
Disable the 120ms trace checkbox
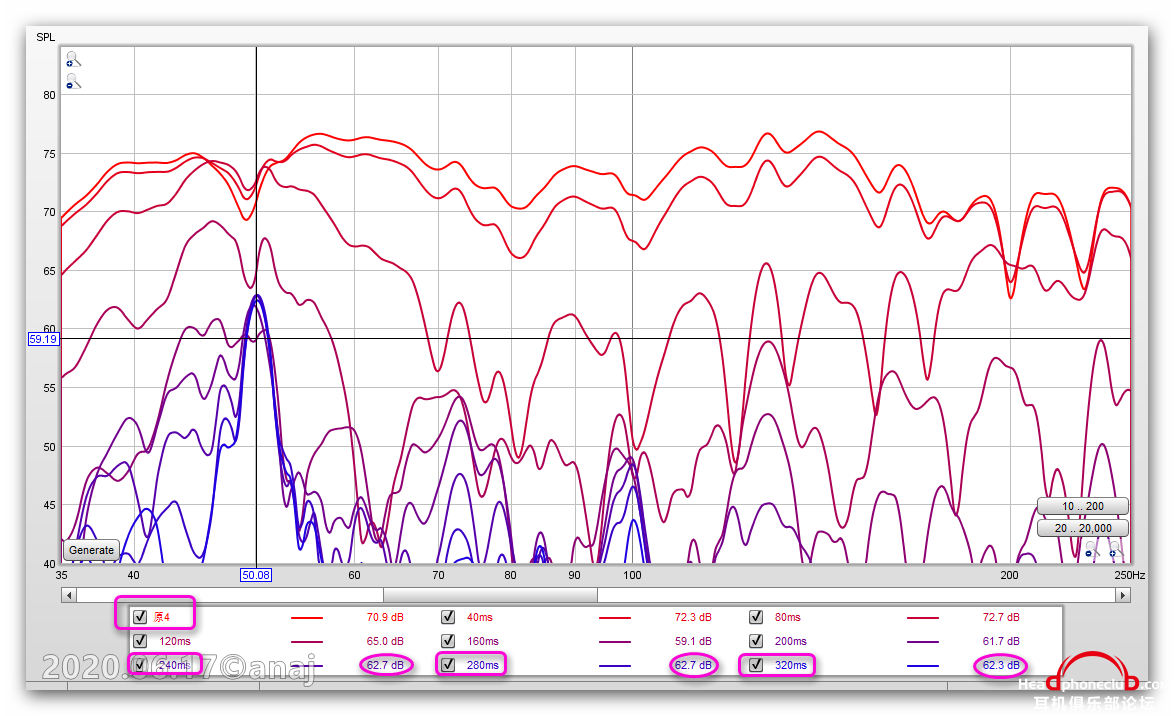(x=140, y=641)
